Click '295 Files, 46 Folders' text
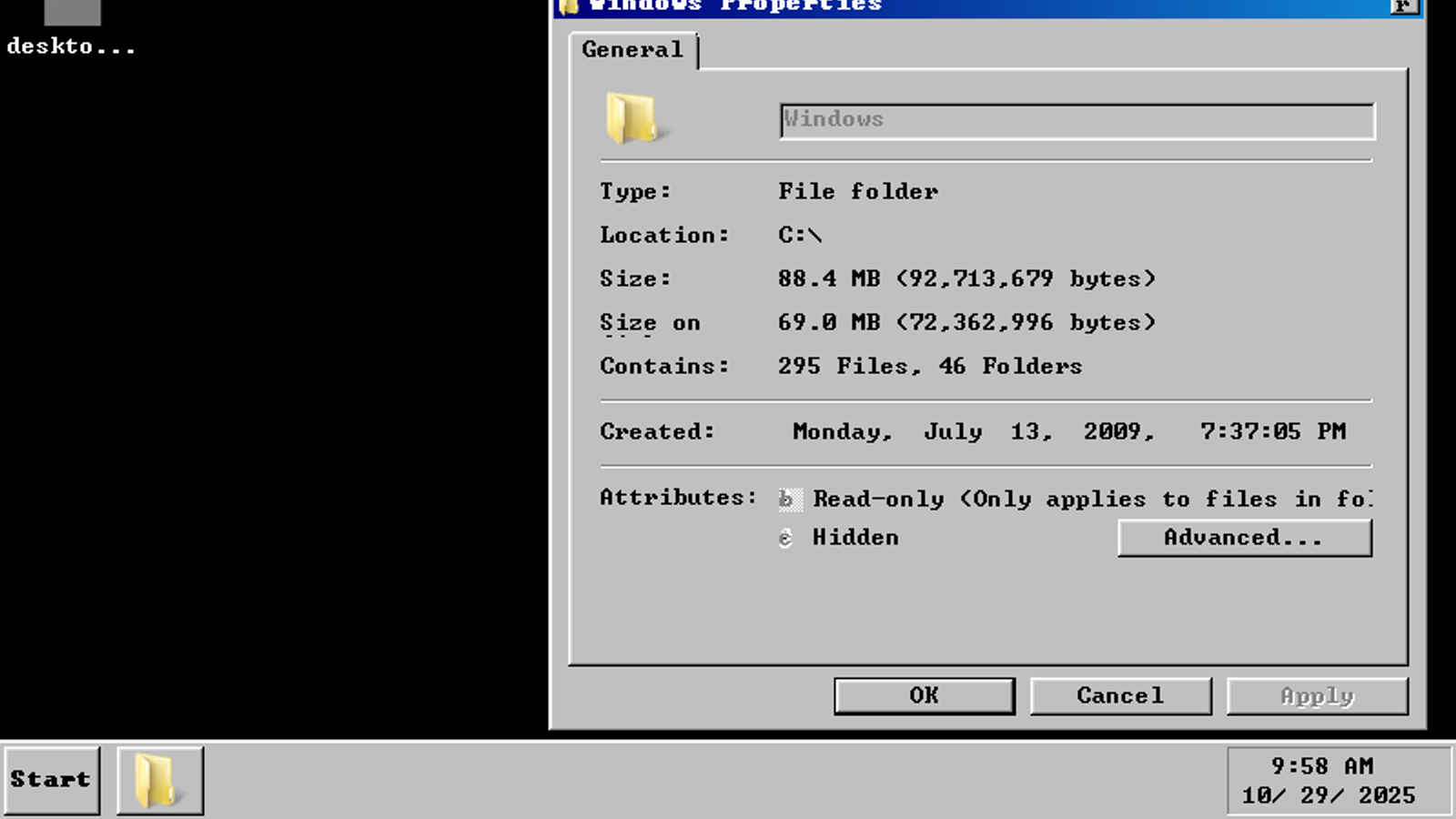 (x=930, y=366)
